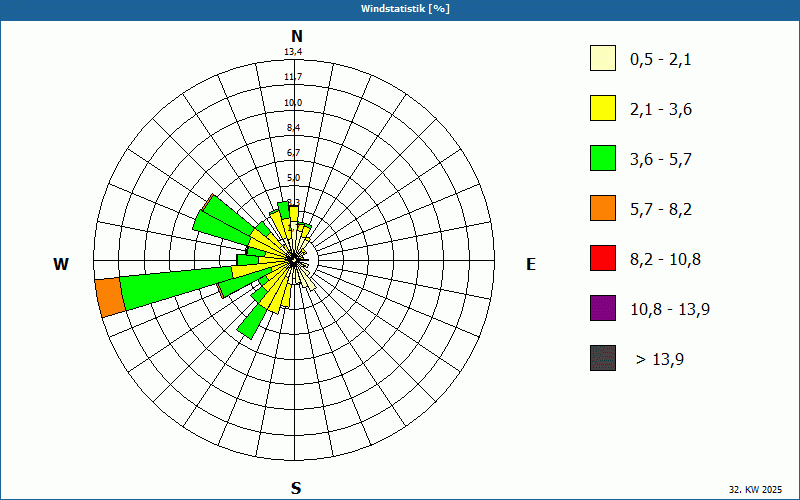Click the E compass label
800x500 pixels.
[531, 264]
